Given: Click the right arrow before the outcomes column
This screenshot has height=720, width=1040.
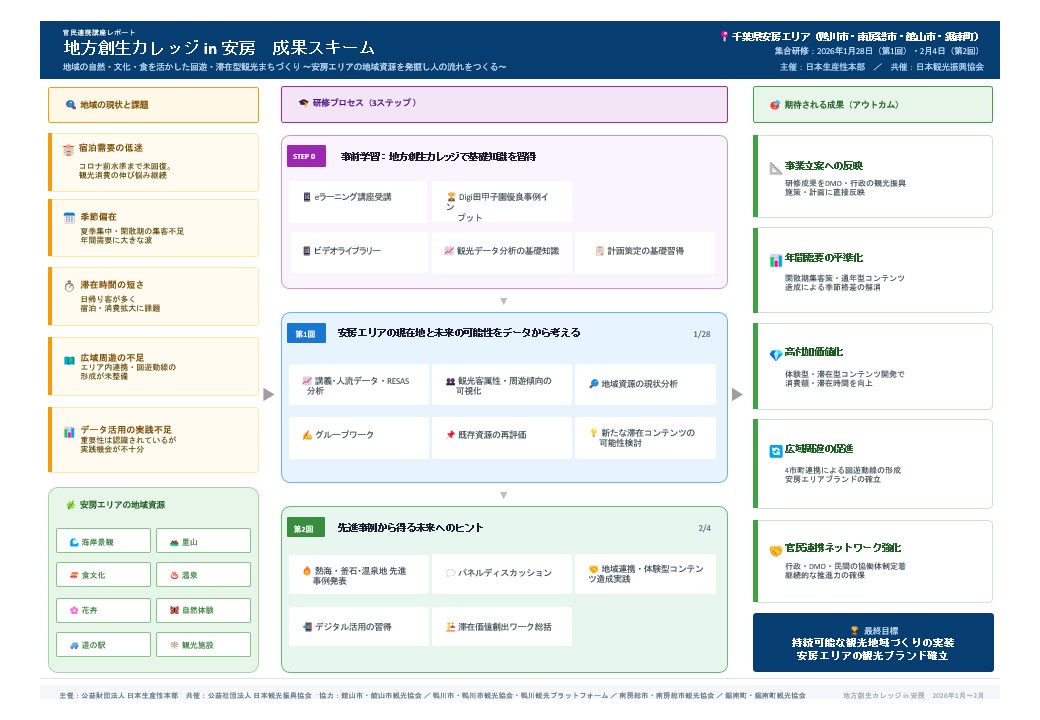Looking at the screenshot, I should pos(737,394).
